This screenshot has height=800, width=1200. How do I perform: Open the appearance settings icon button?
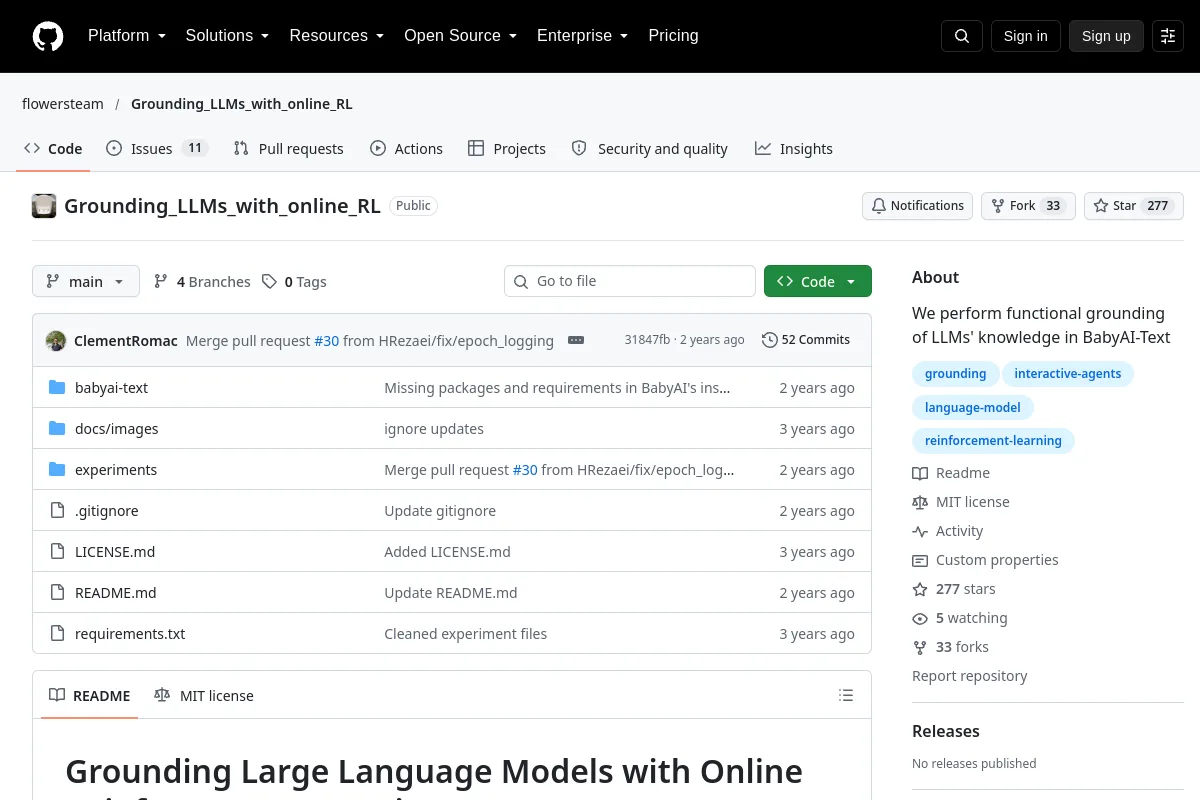pos(1168,36)
